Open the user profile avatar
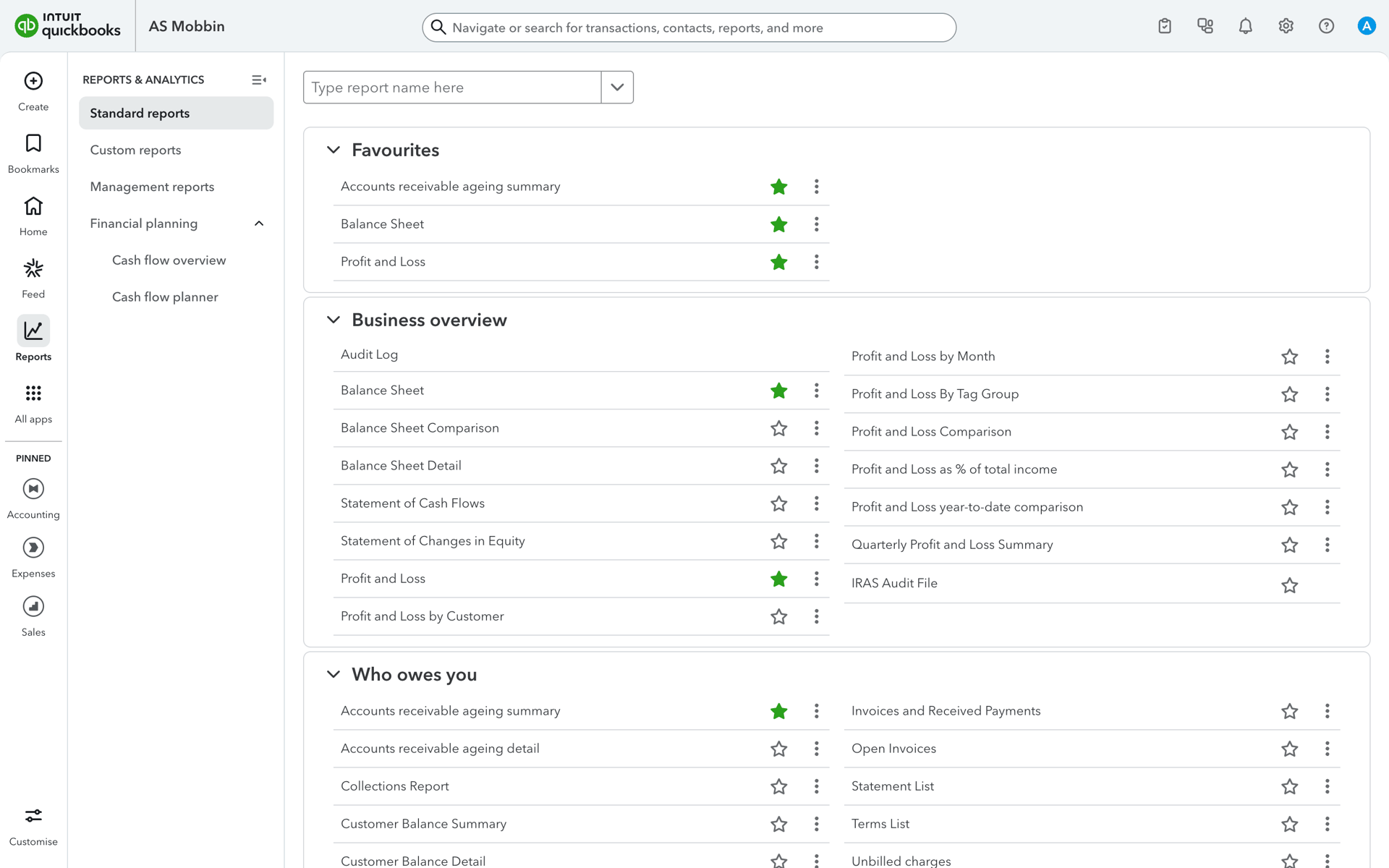1389x868 pixels. pyautogui.click(x=1367, y=26)
